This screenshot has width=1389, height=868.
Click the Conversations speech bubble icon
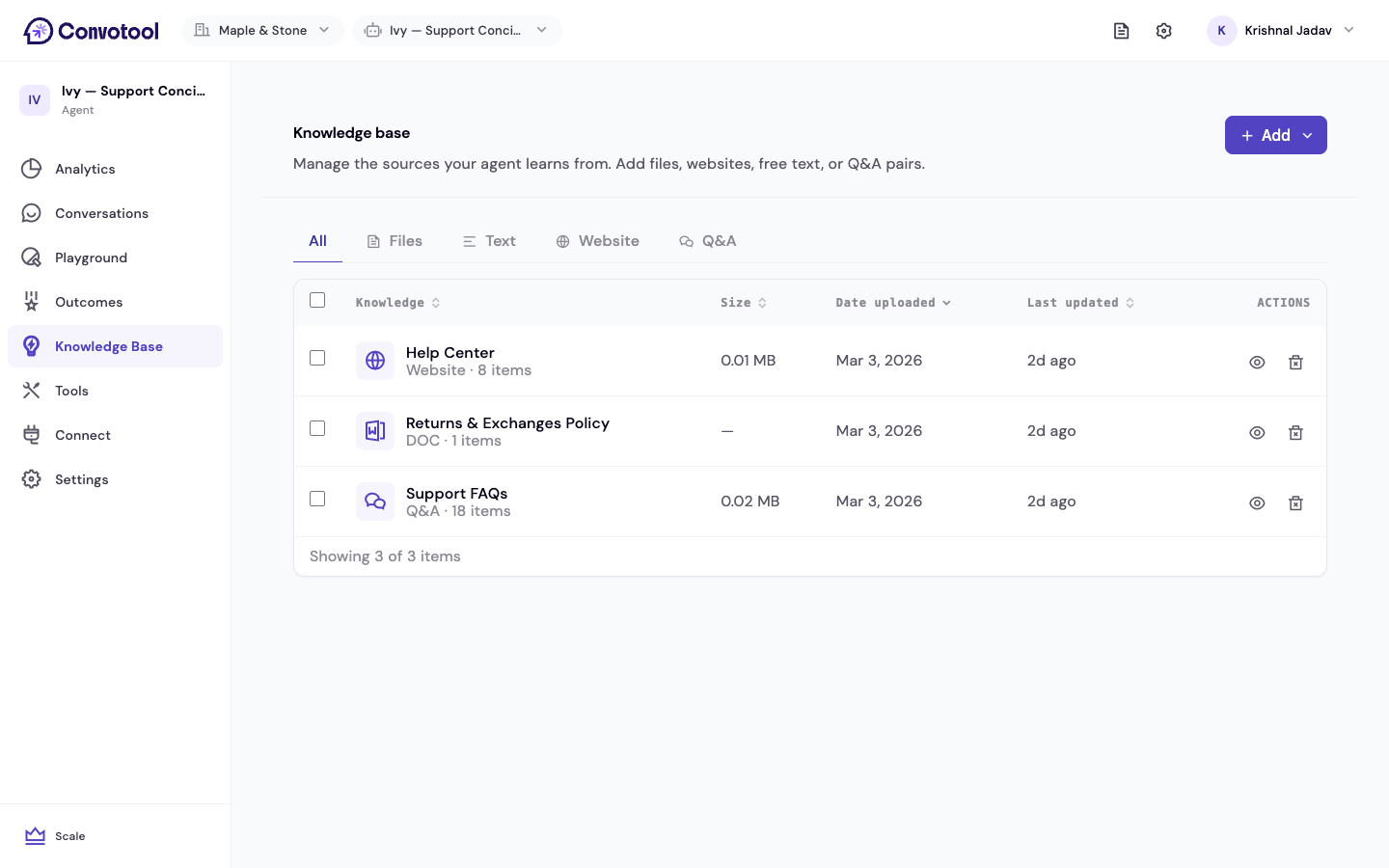point(32,213)
